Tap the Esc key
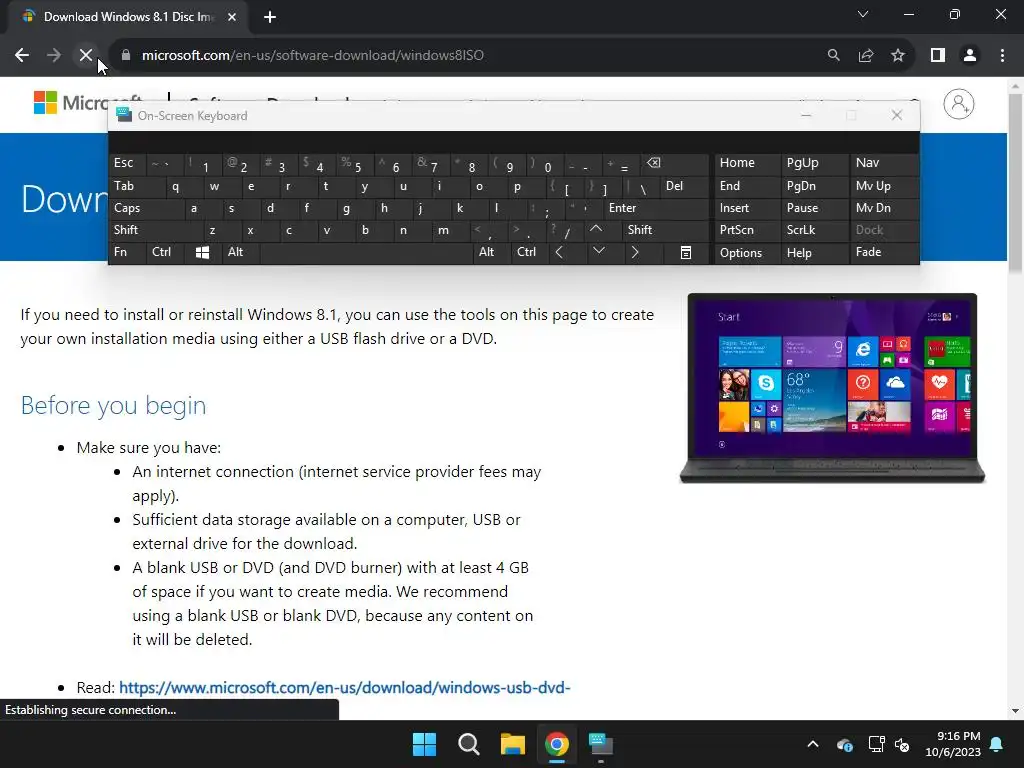Image resolution: width=1024 pixels, height=768 pixels. click(128, 163)
